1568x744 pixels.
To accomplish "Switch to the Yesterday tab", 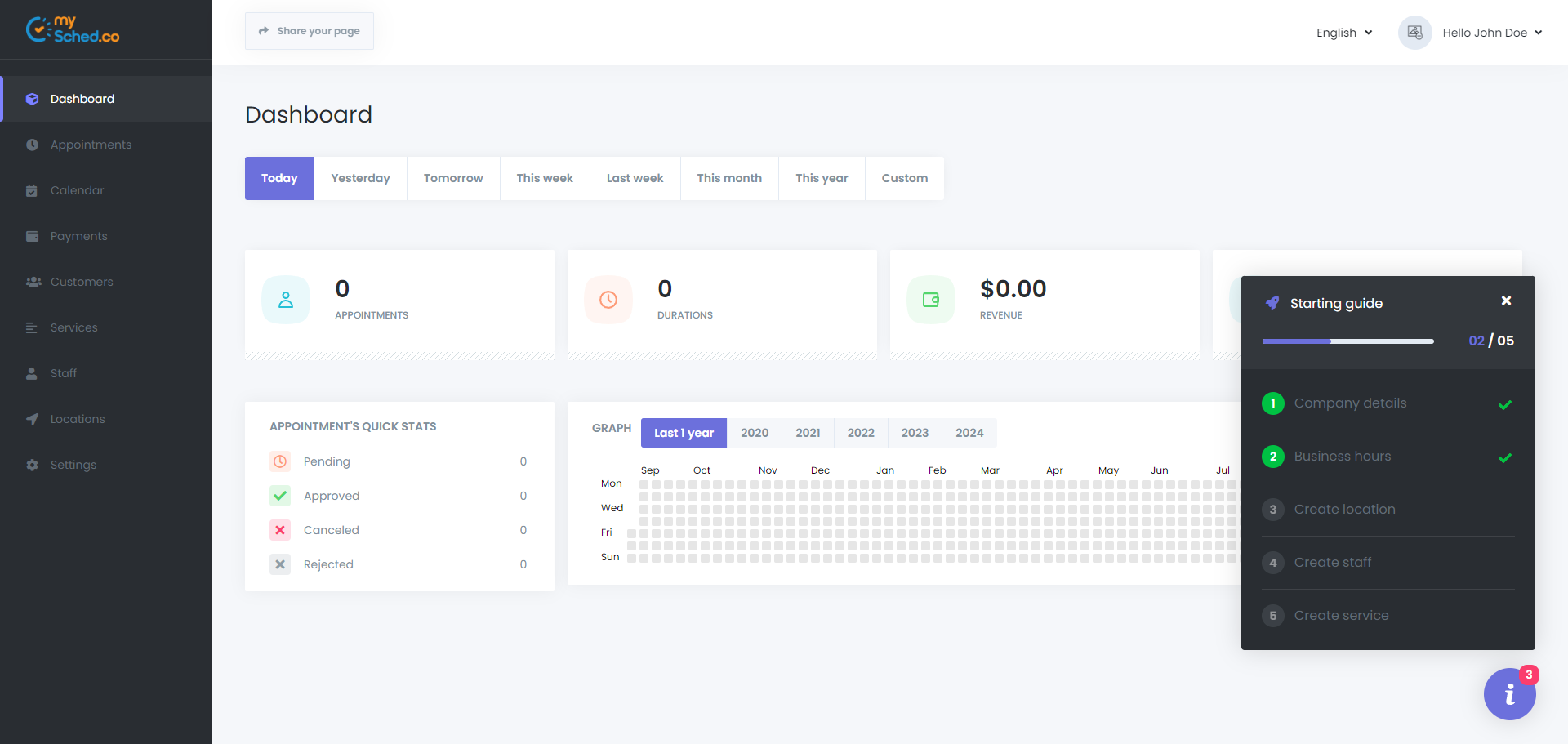I will (x=360, y=178).
